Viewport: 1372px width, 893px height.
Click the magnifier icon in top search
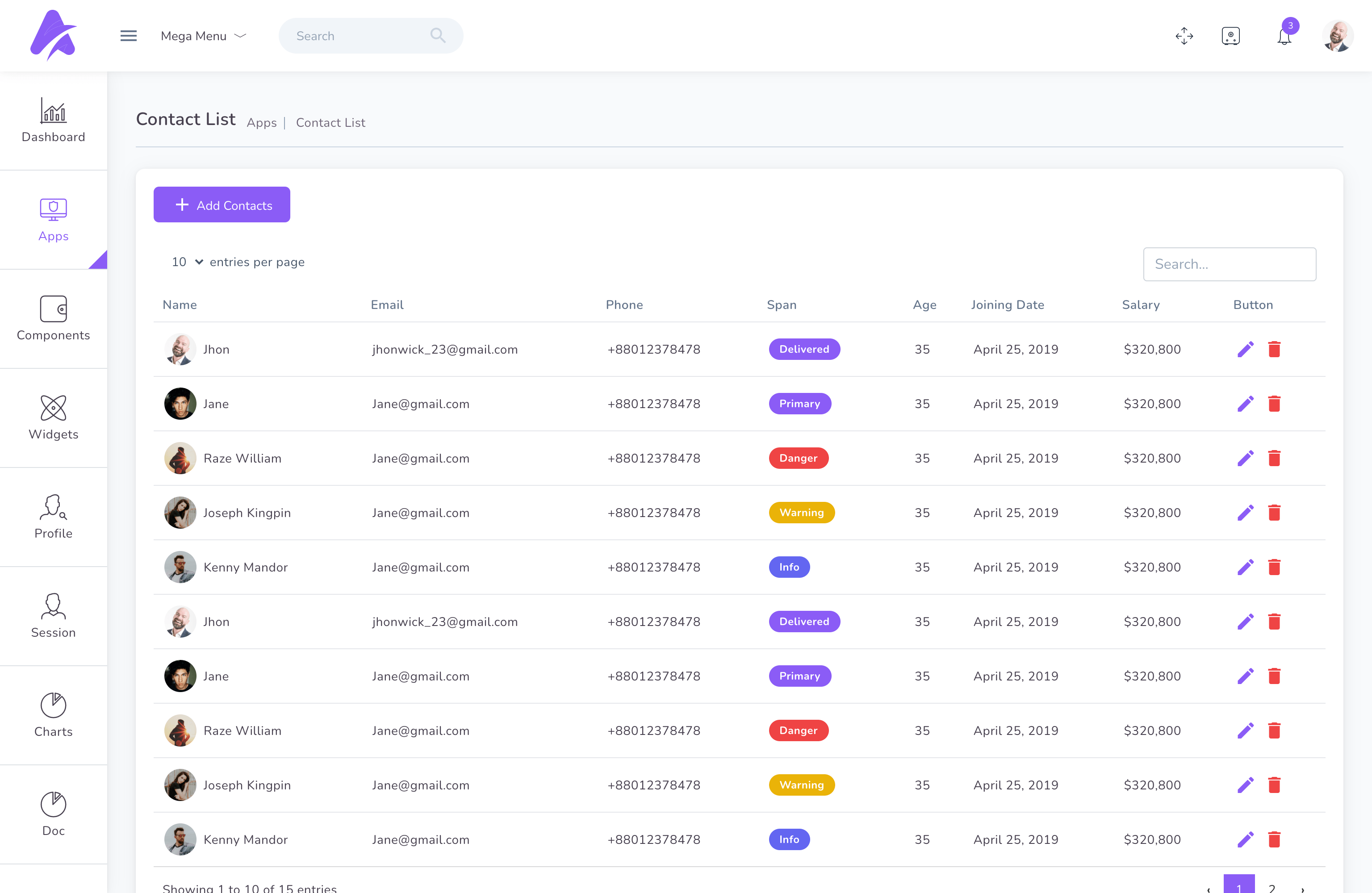coord(438,36)
